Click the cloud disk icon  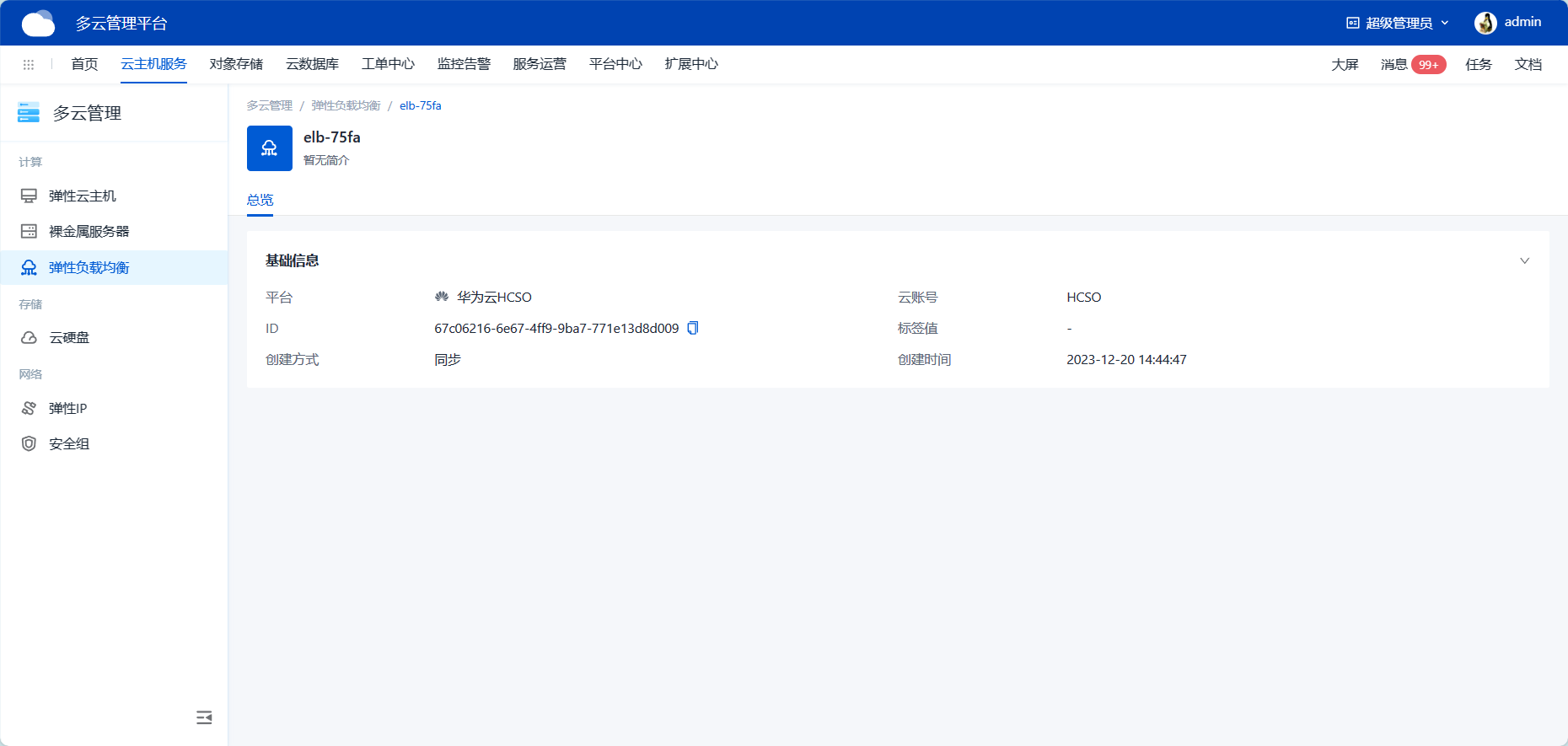tap(29, 337)
